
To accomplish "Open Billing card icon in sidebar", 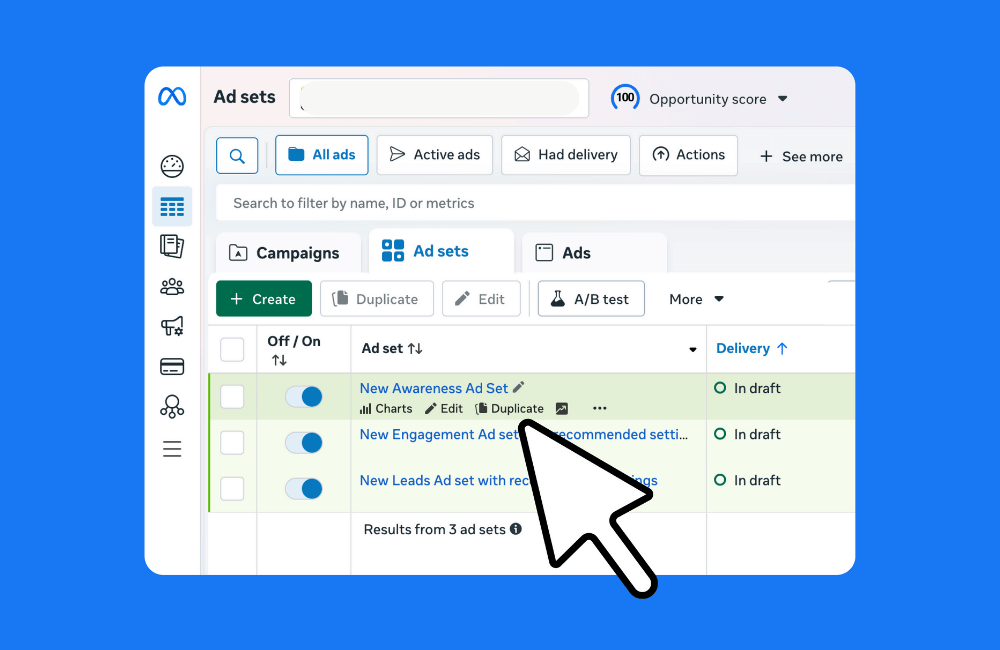I will (x=172, y=366).
